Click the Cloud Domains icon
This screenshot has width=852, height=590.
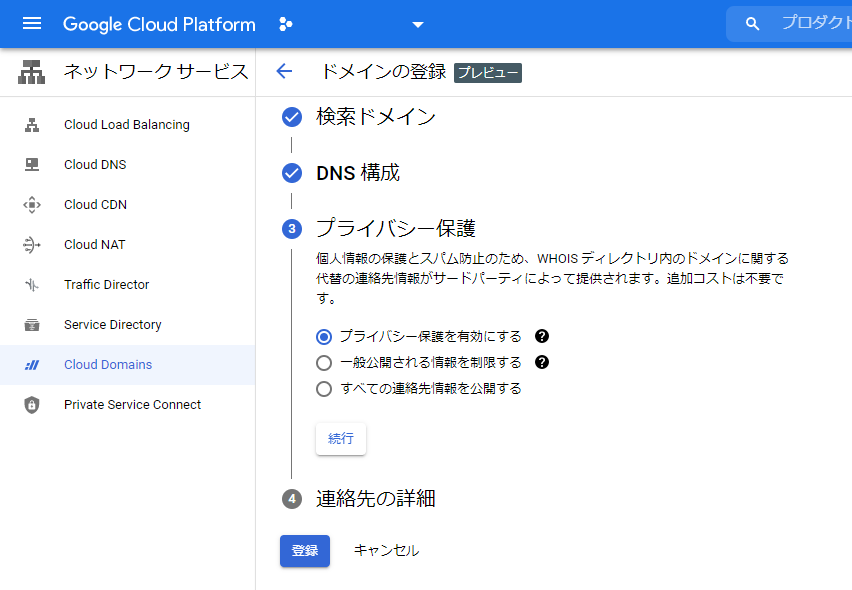click(32, 365)
